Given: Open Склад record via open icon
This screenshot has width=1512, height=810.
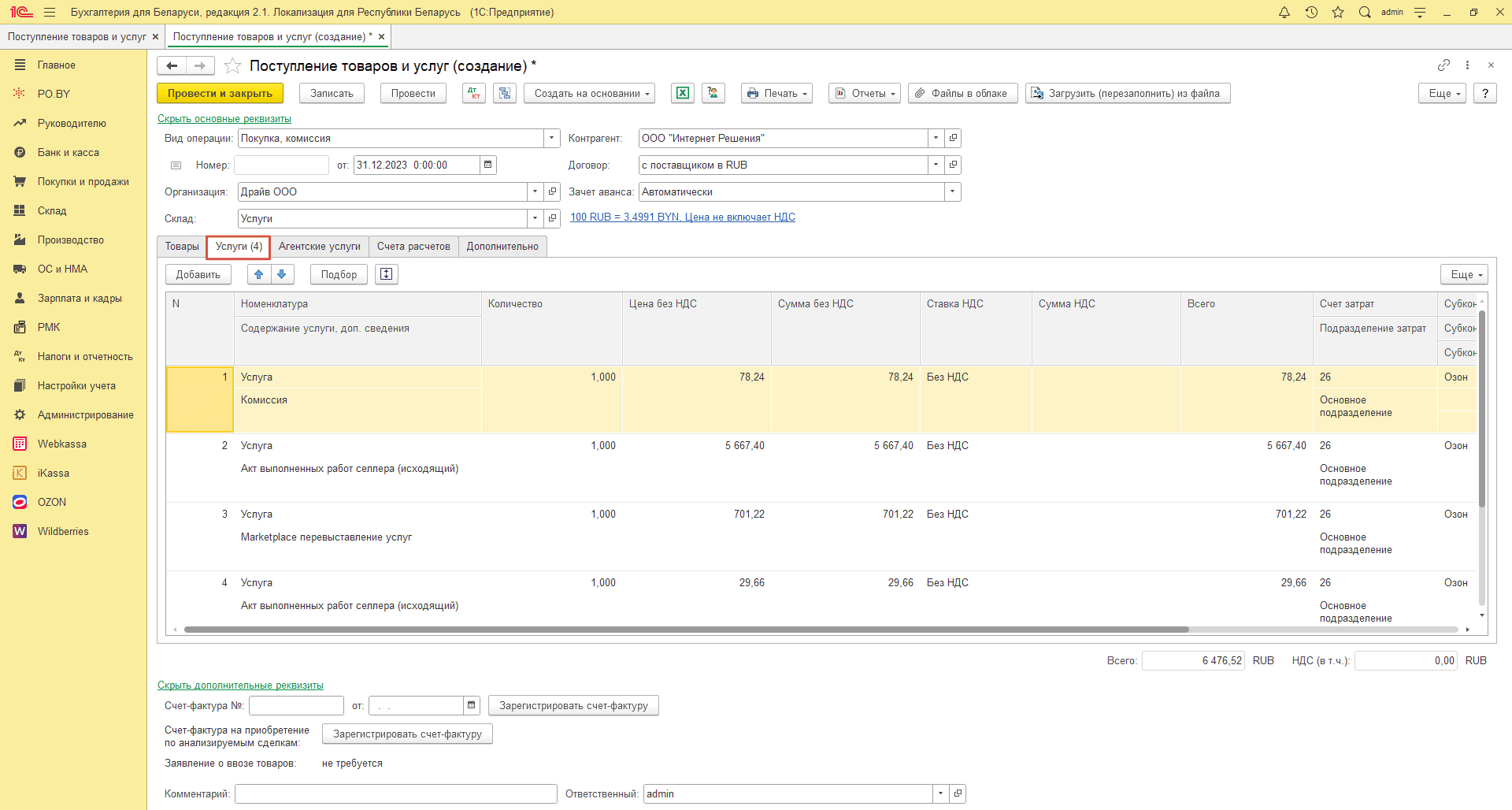Looking at the screenshot, I should pyautogui.click(x=552, y=218).
